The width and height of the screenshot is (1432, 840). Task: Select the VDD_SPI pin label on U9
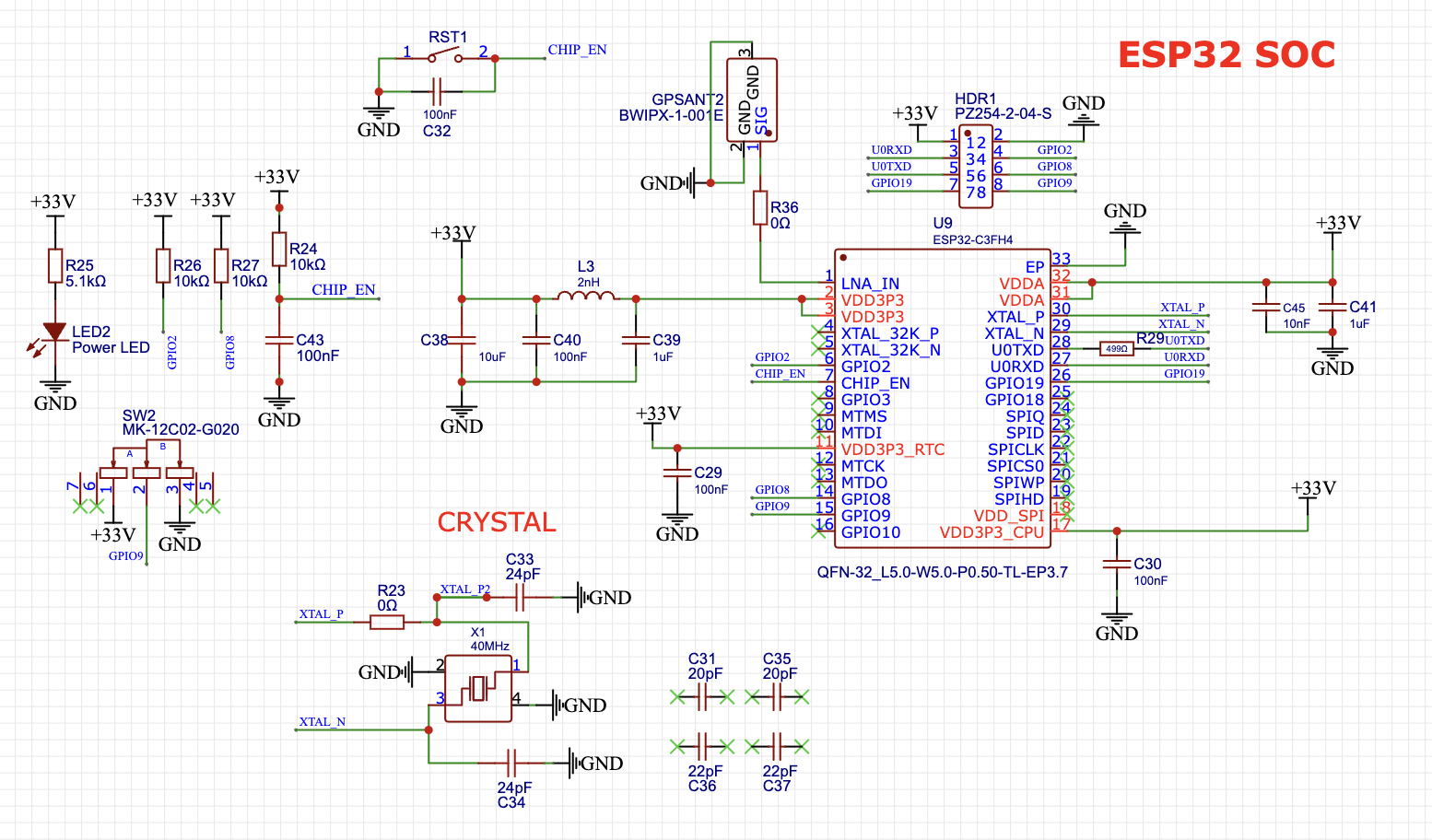pyautogui.click(x=1008, y=516)
